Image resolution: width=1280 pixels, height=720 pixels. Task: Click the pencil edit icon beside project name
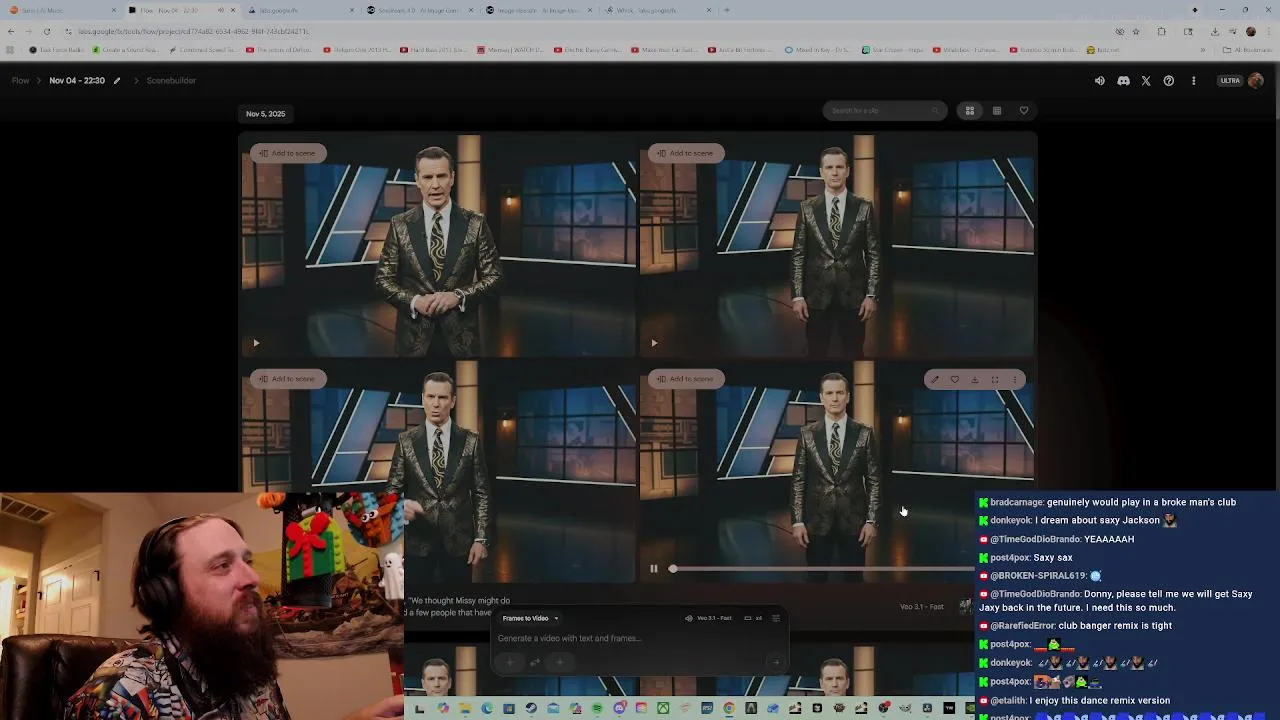click(x=117, y=81)
